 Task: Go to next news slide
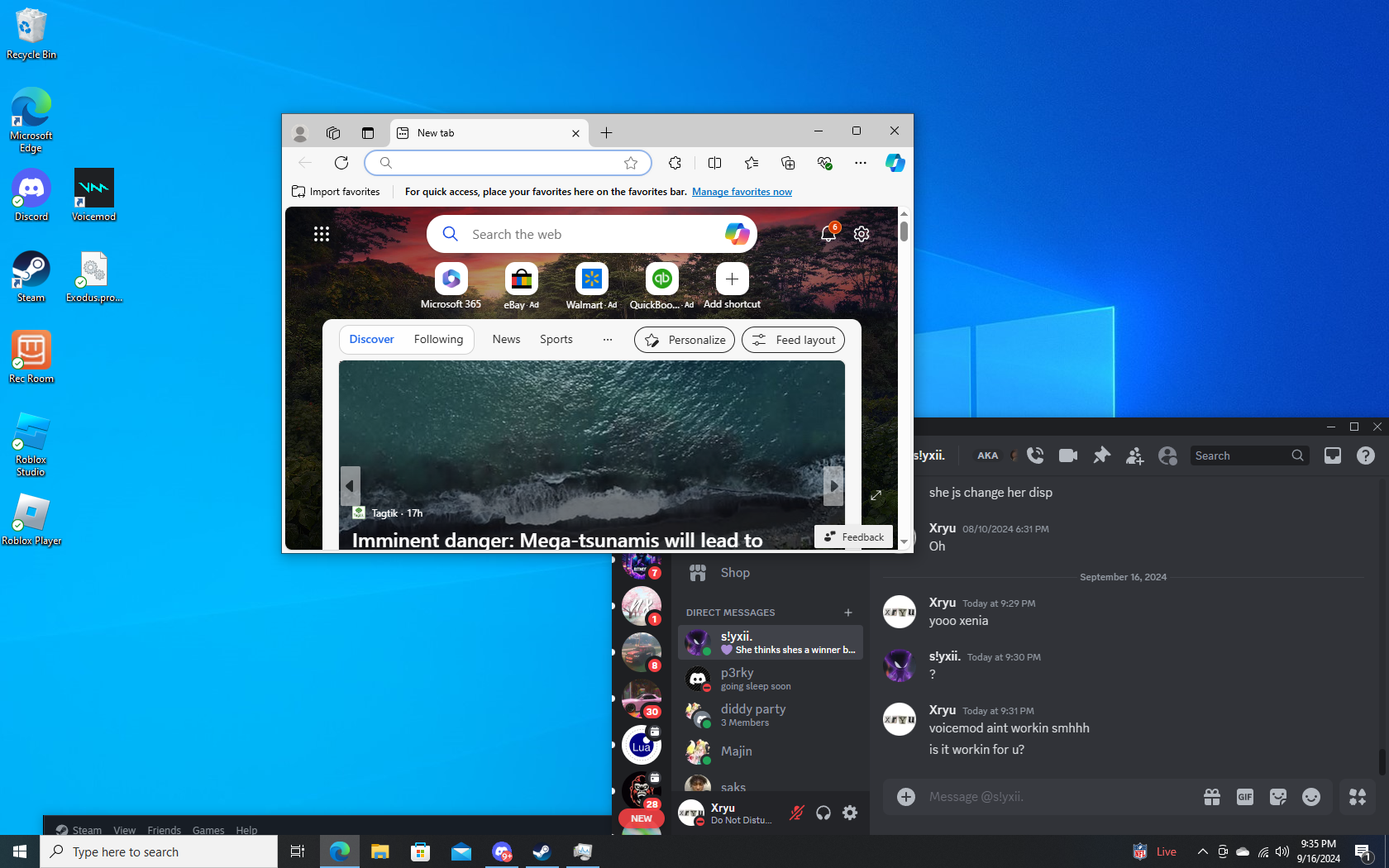tap(833, 486)
